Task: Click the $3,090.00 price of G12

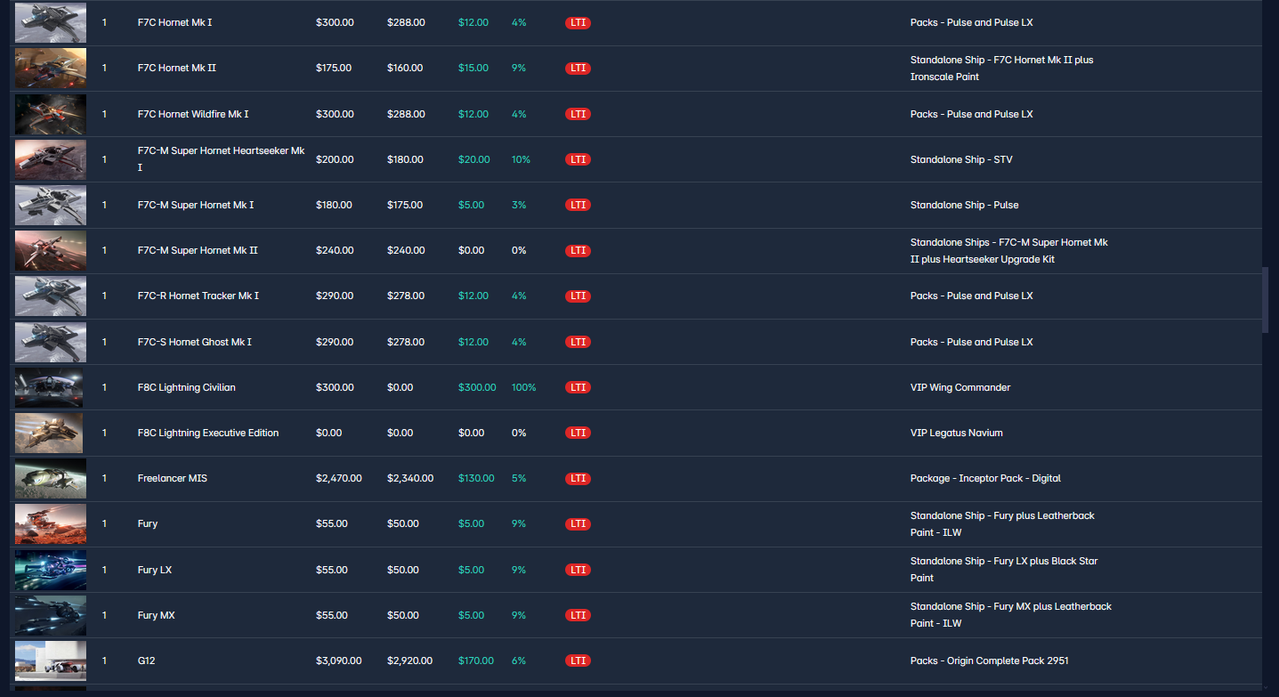Action: point(339,661)
